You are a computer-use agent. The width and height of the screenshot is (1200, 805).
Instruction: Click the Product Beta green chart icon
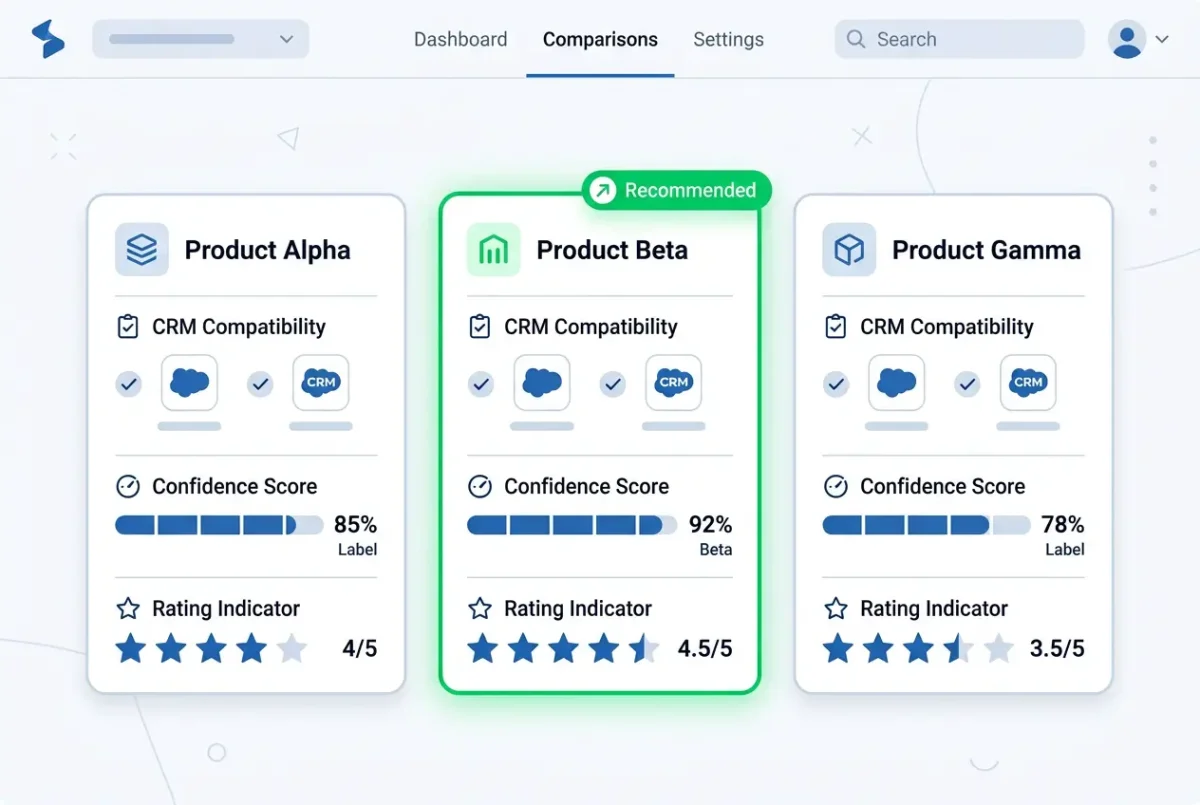[493, 249]
